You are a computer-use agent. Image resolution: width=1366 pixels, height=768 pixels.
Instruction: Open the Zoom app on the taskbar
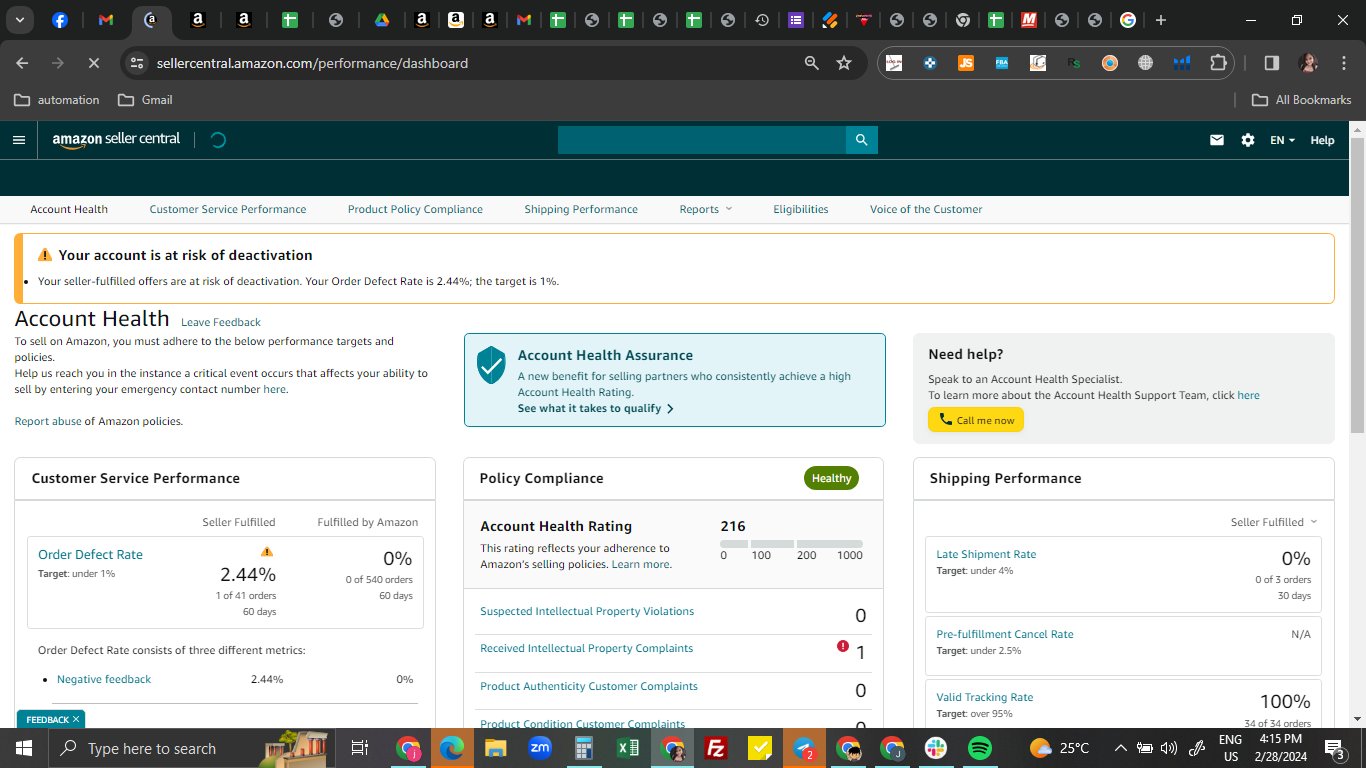[540, 748]
